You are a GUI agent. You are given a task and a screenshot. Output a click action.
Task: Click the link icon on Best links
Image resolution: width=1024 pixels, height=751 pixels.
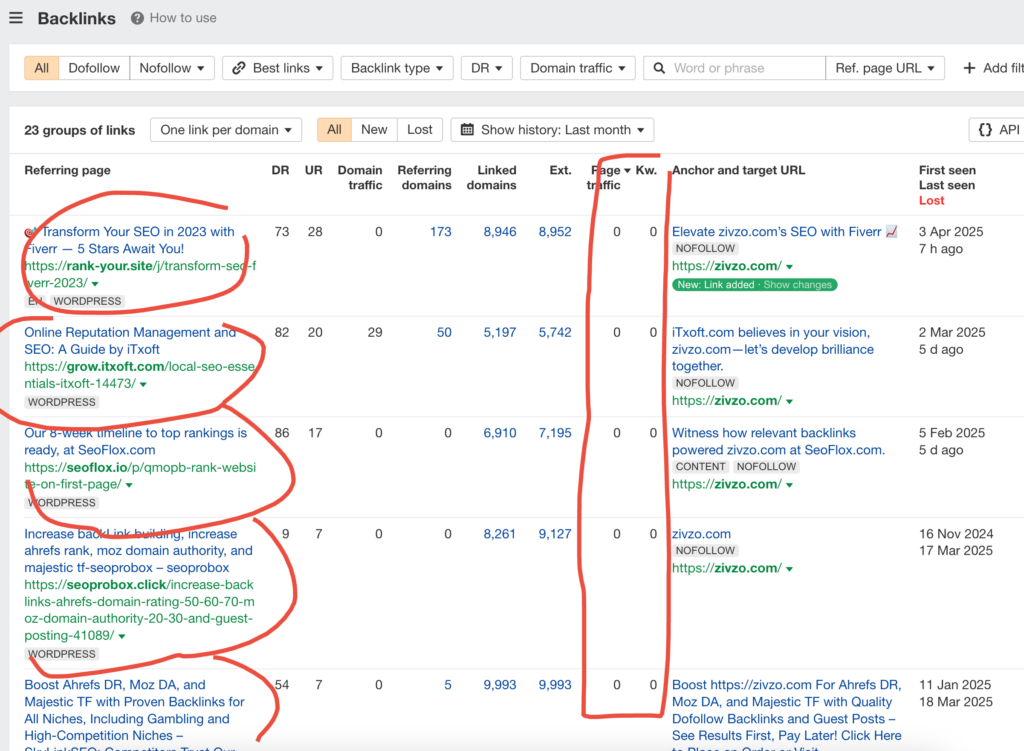(239, 68)
